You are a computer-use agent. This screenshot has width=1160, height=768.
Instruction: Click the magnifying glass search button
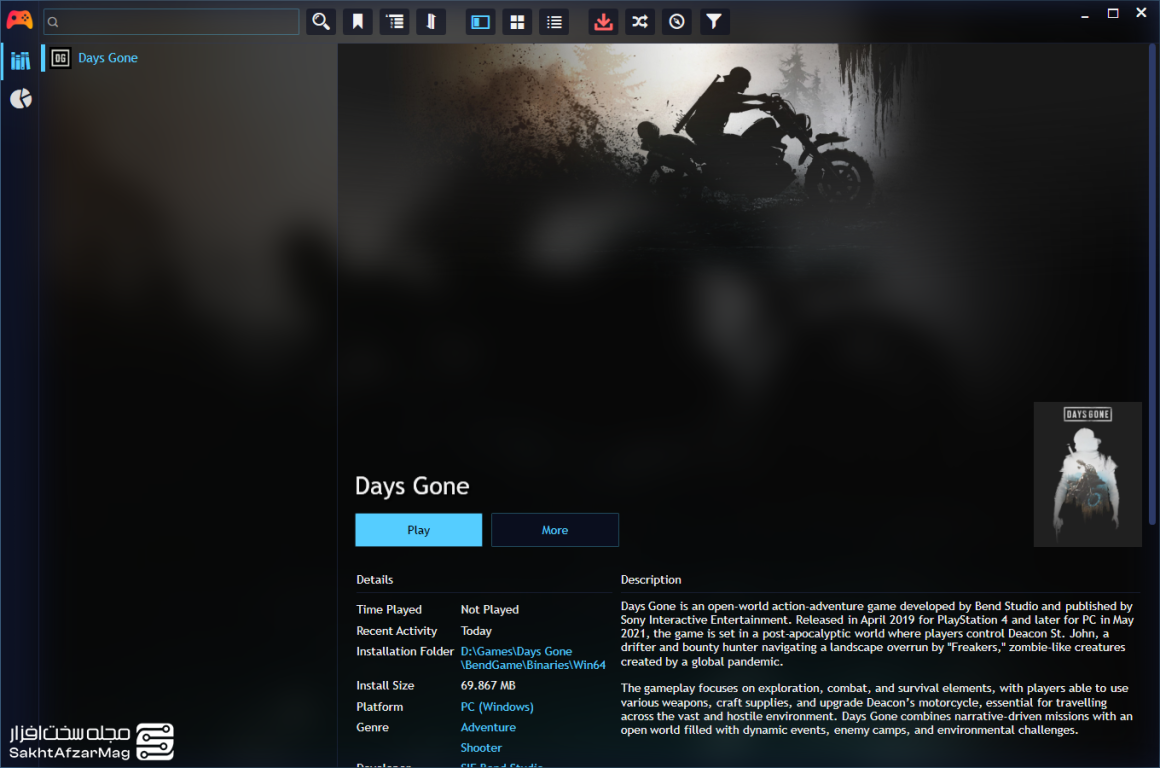(321, 21)
